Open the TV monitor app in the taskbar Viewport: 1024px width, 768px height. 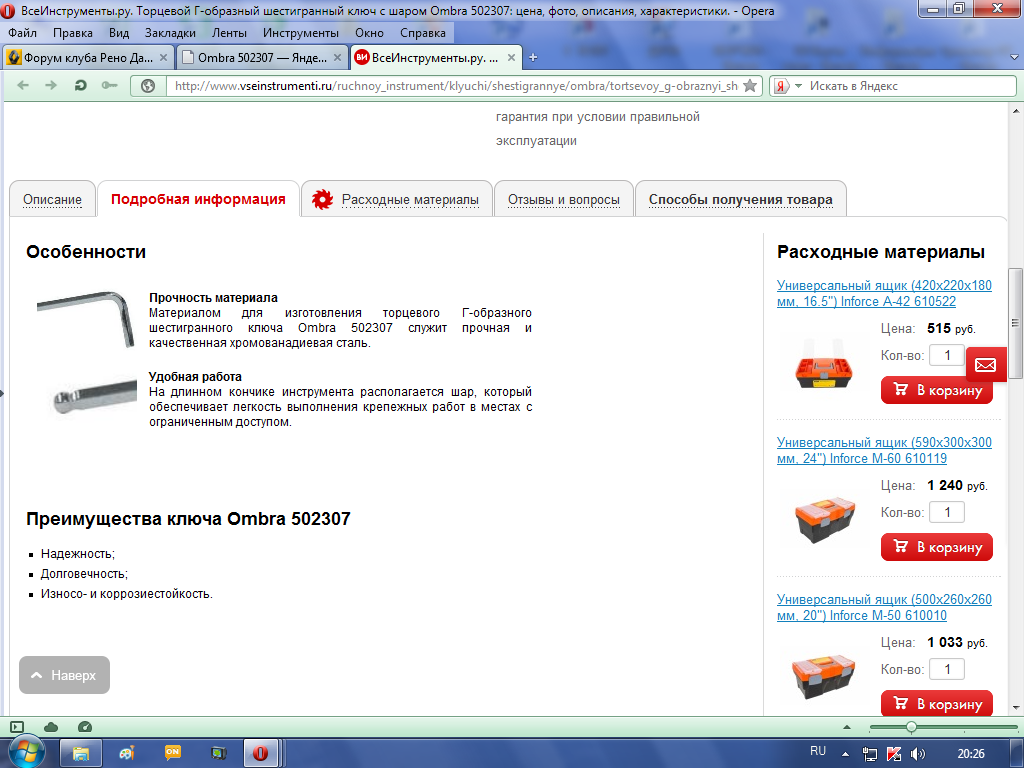[x=218, y=753]
